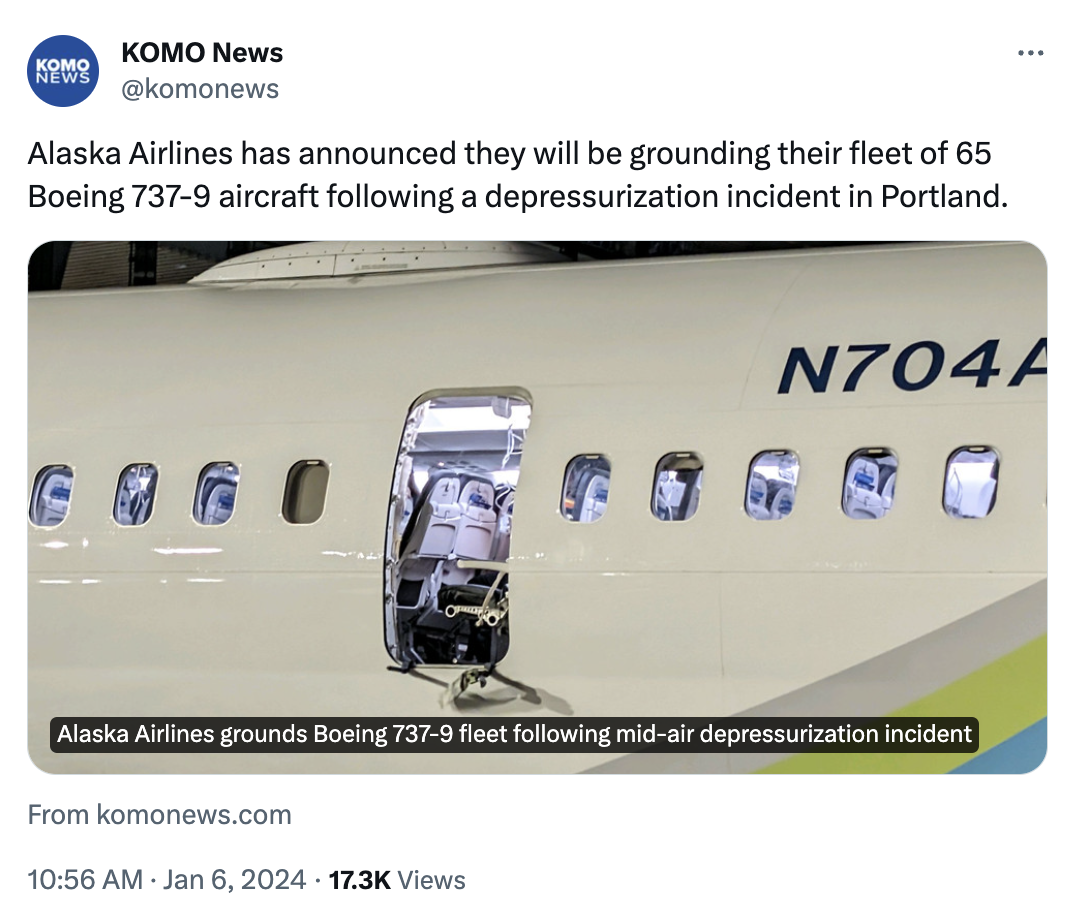The width and height of the screenshot is (1074, 914).
Task: Click the leftmost cabin window in the photo
Action: click(50, 495)
